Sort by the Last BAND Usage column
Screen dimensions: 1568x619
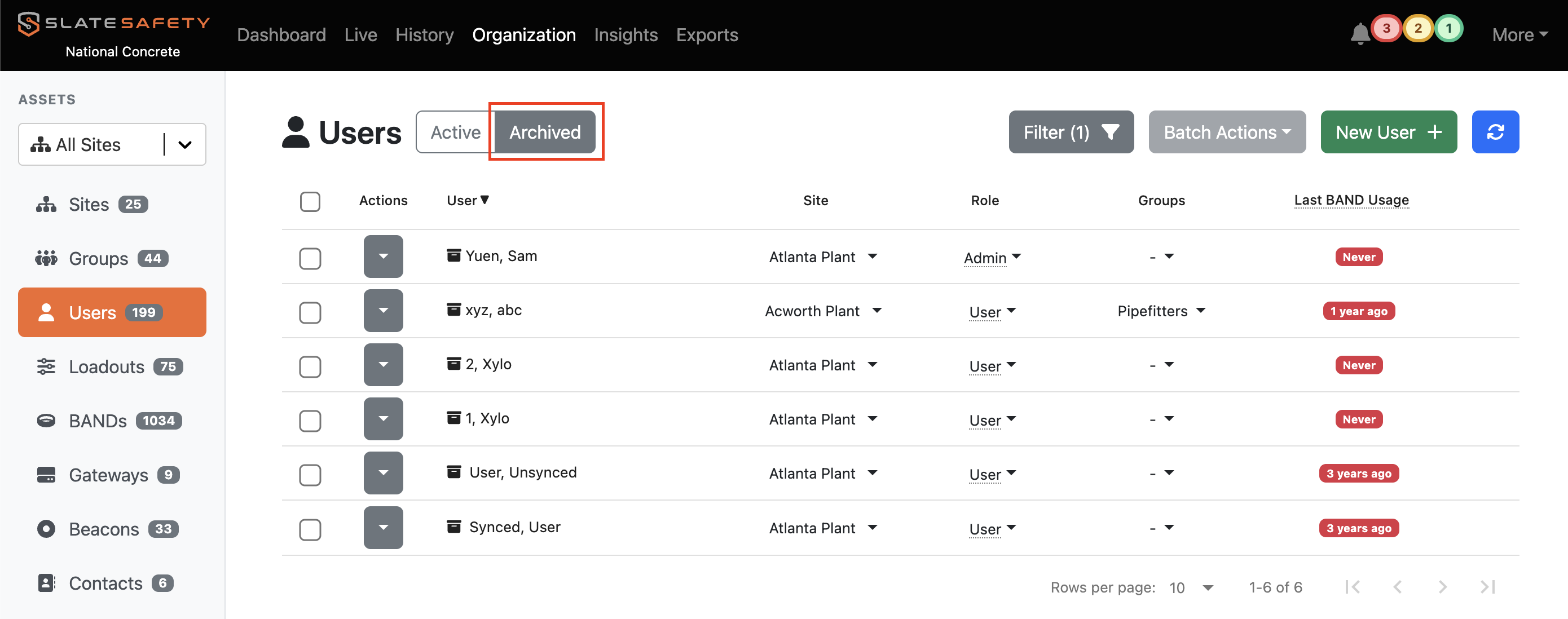1351,200
